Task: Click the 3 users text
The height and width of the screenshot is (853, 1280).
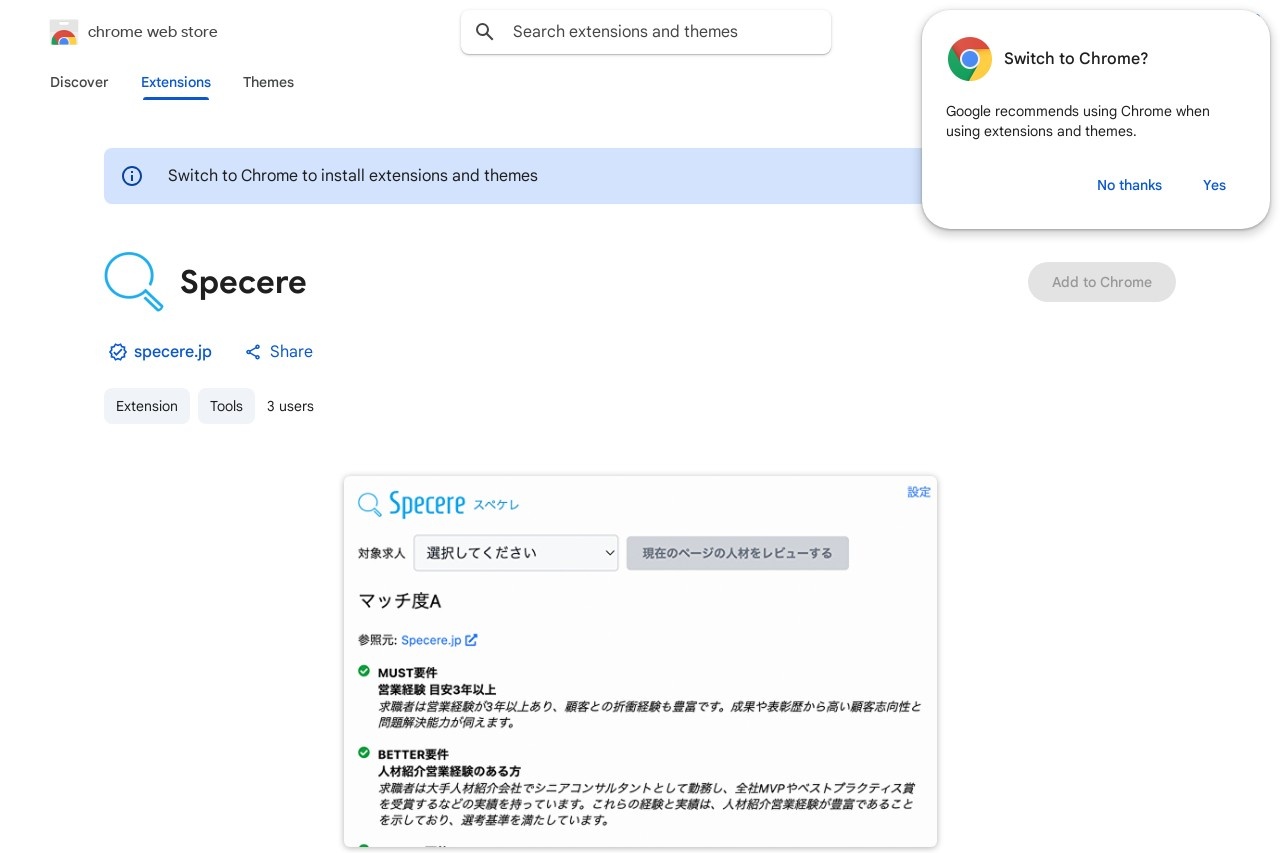Action: click(290, 406)
